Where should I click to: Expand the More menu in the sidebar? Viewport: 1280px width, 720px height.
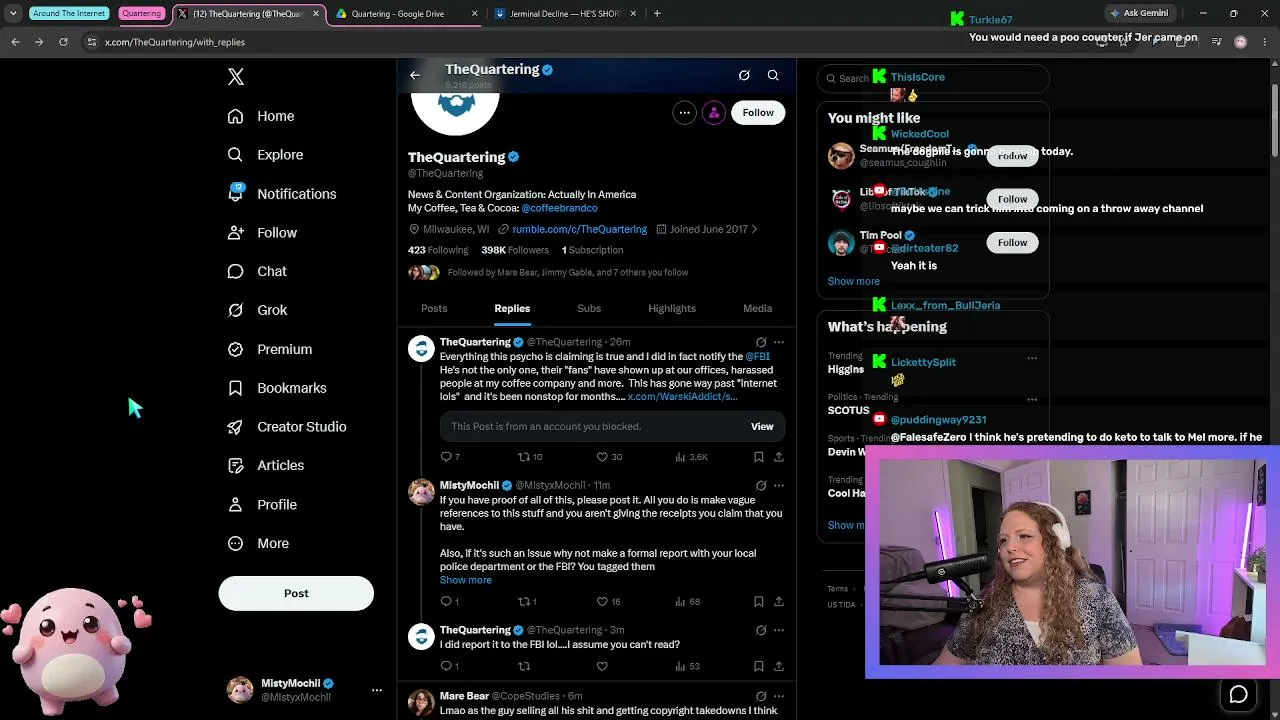pyautogui.click(x=258, y=543)
